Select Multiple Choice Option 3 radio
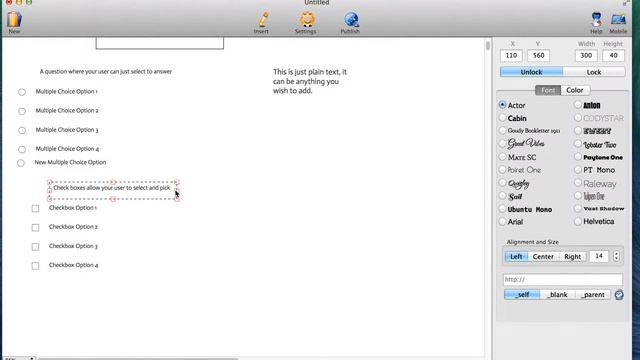The height and width of the screenshot is (360, 640). [x=22, y=130]
